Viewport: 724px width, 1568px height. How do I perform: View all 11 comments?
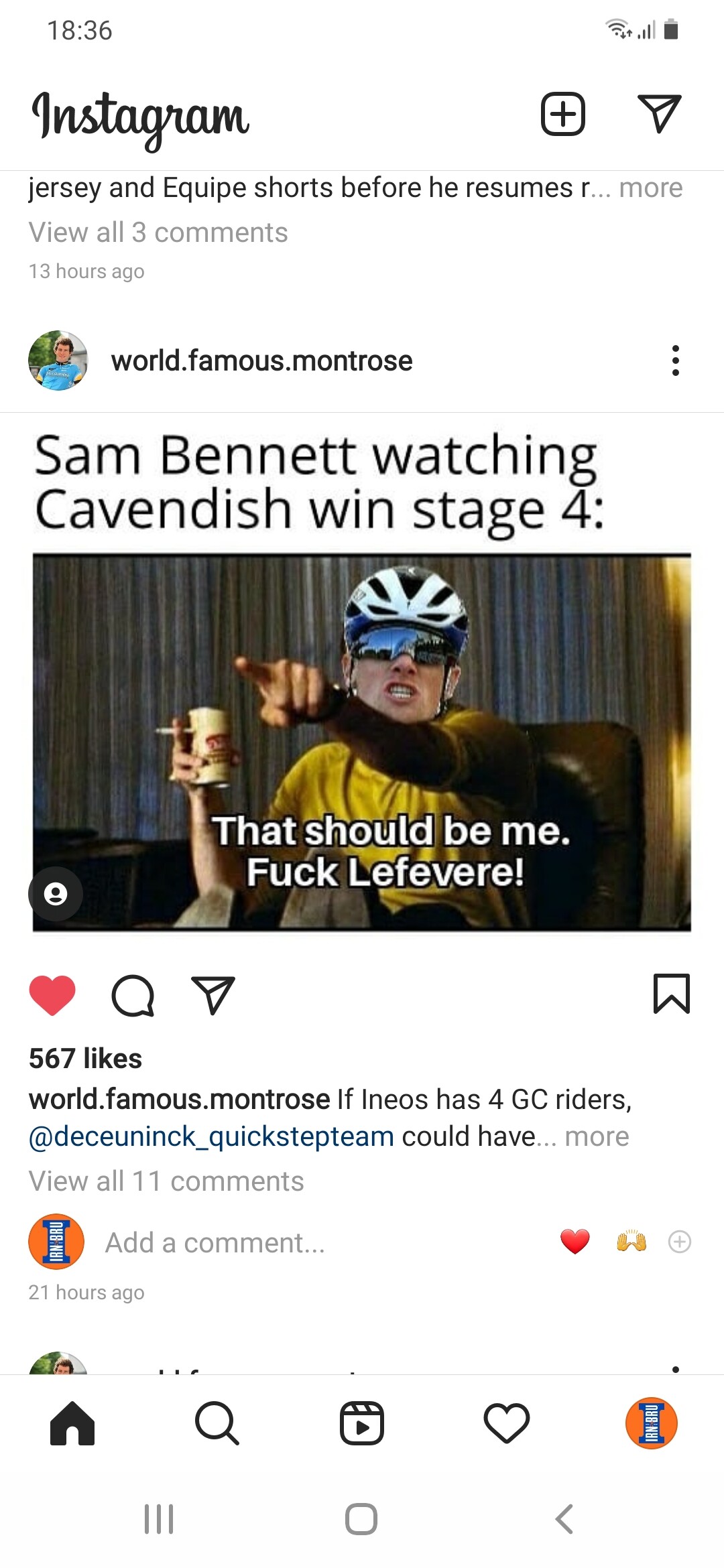coord(166,1181)
